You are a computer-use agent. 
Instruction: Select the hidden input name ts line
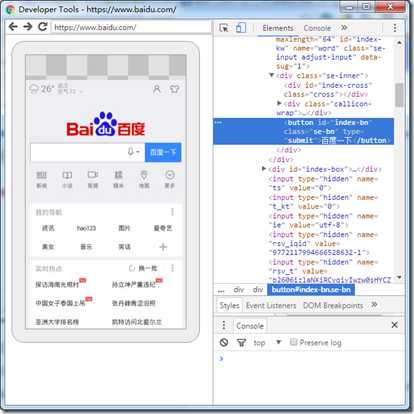(x=323, y=183)
